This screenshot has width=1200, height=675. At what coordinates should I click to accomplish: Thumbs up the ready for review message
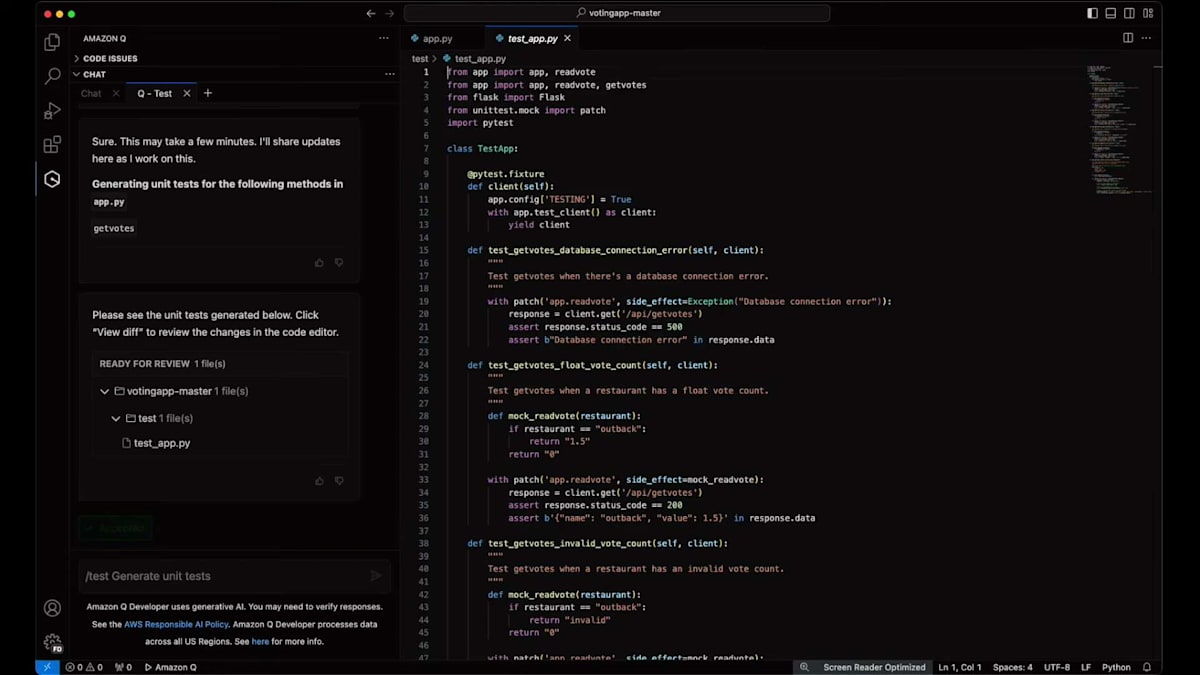319,481
